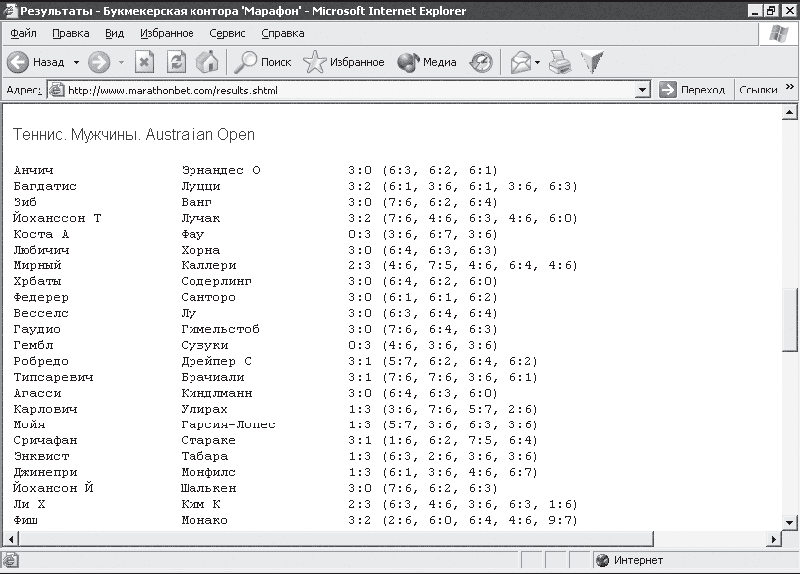800x574 pixels.
Task: Go to the home page icon
Action: coord(207,62)
